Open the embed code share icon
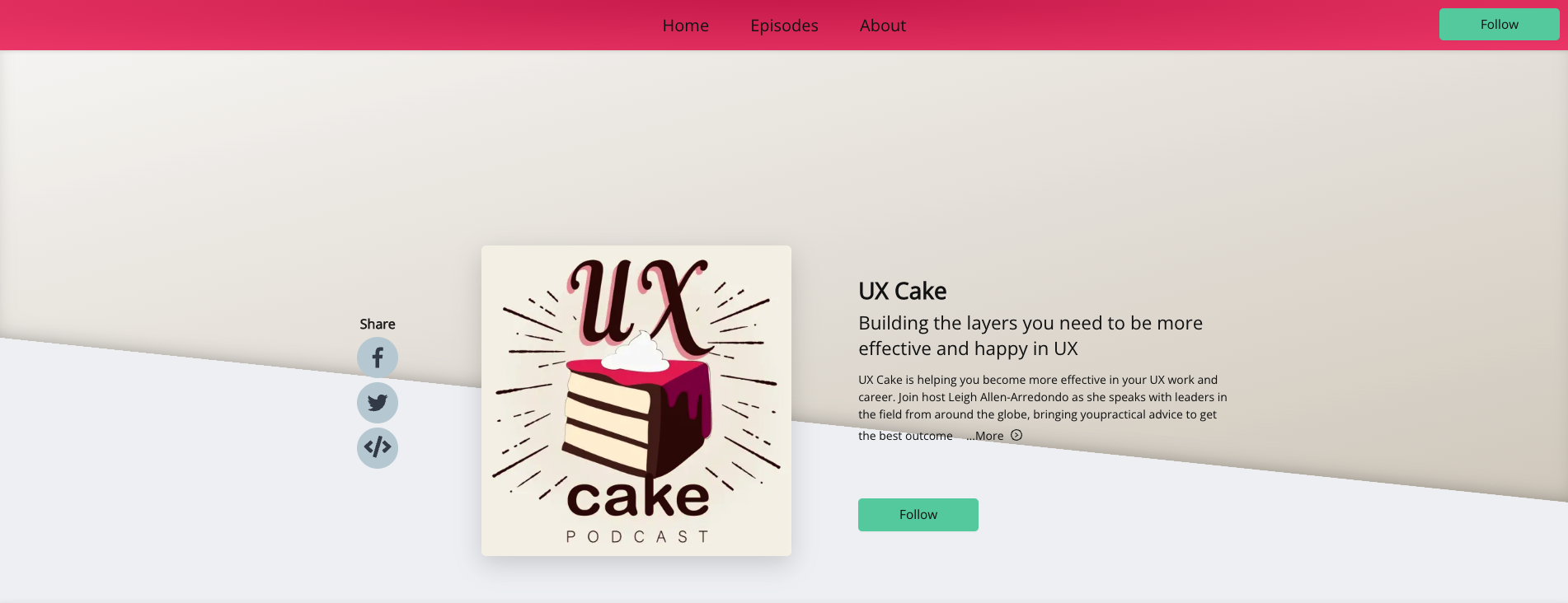The width and height of the screenshot is (1568, 603). click(378, 448)
